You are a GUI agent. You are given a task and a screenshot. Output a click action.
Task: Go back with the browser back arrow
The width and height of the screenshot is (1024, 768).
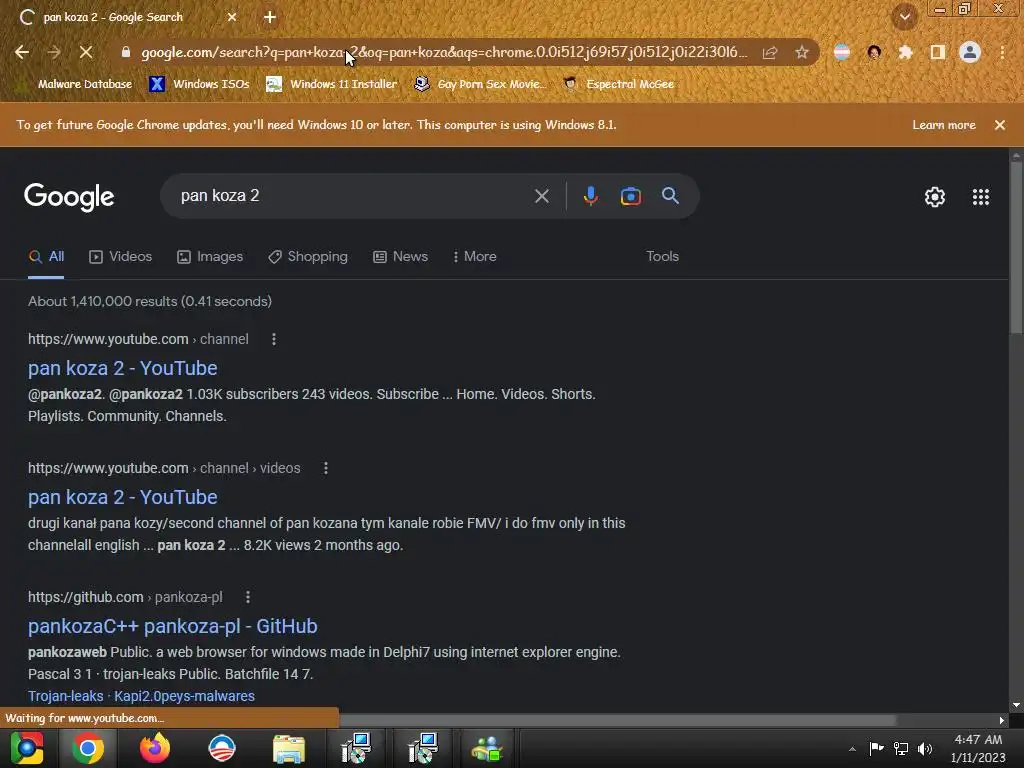pos(22,52)
